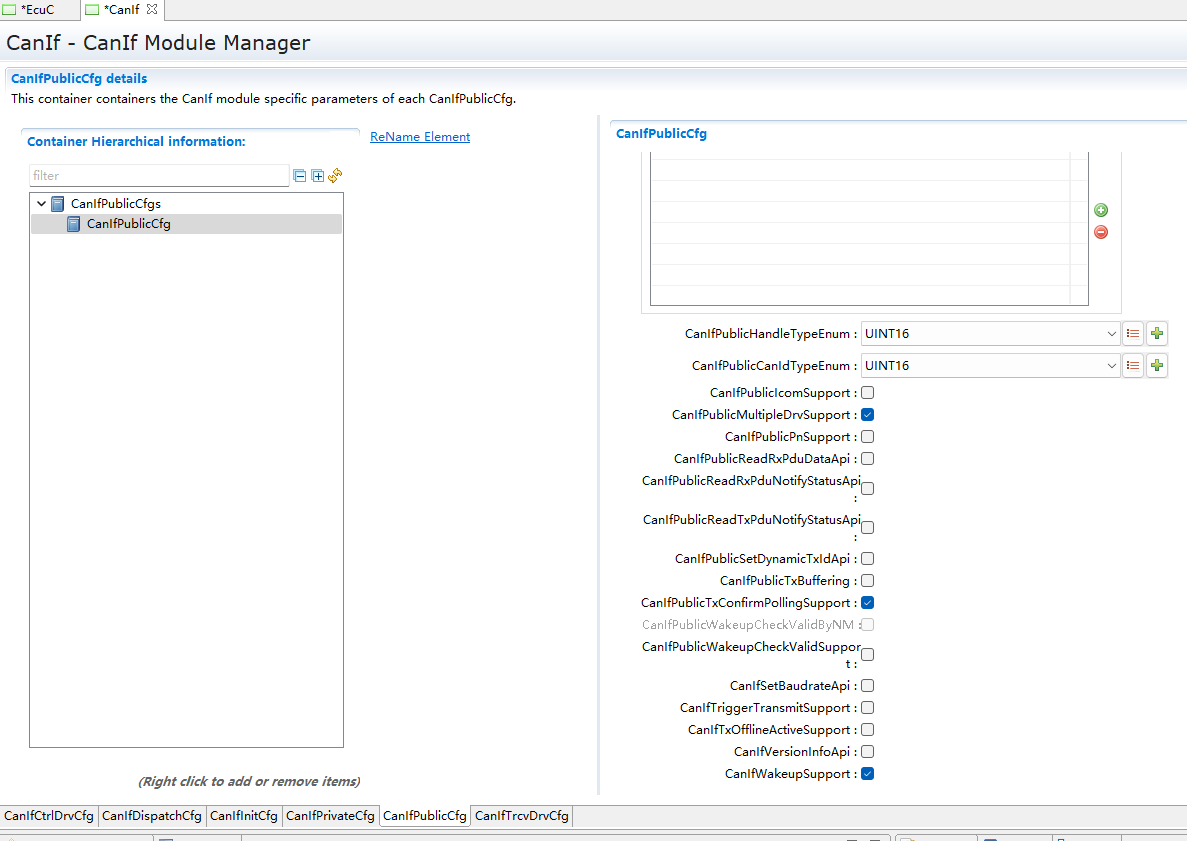Collapse the CanIfPublicCfgs tree node

(x=41, y=204)
